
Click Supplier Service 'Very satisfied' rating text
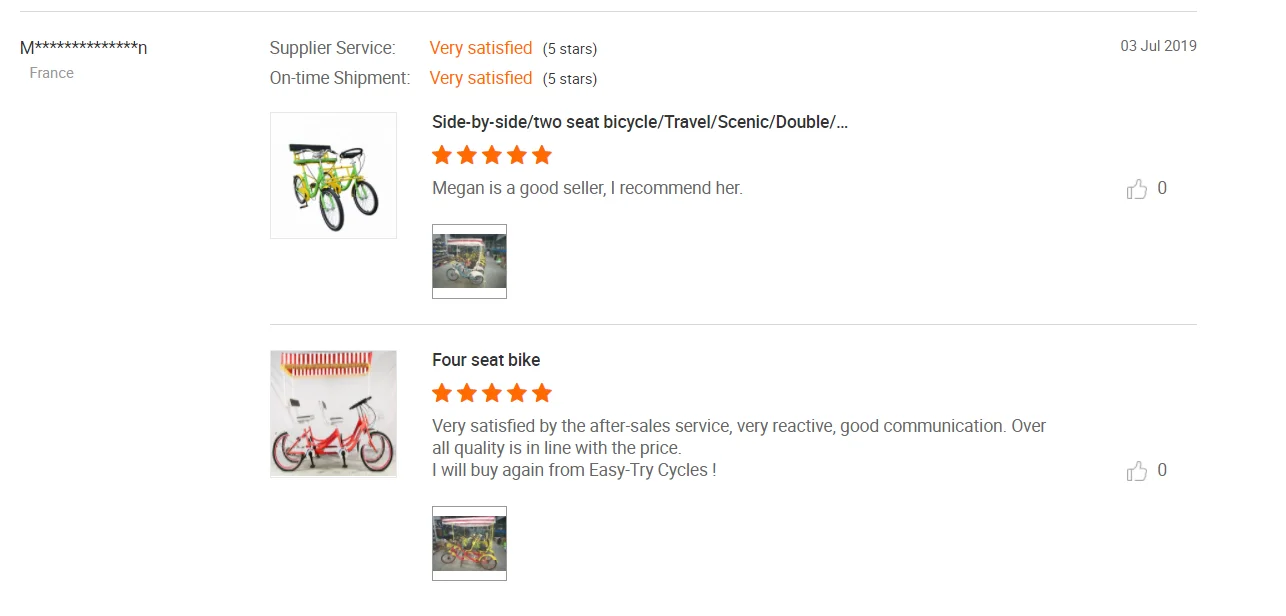click(x=481, y=48)
